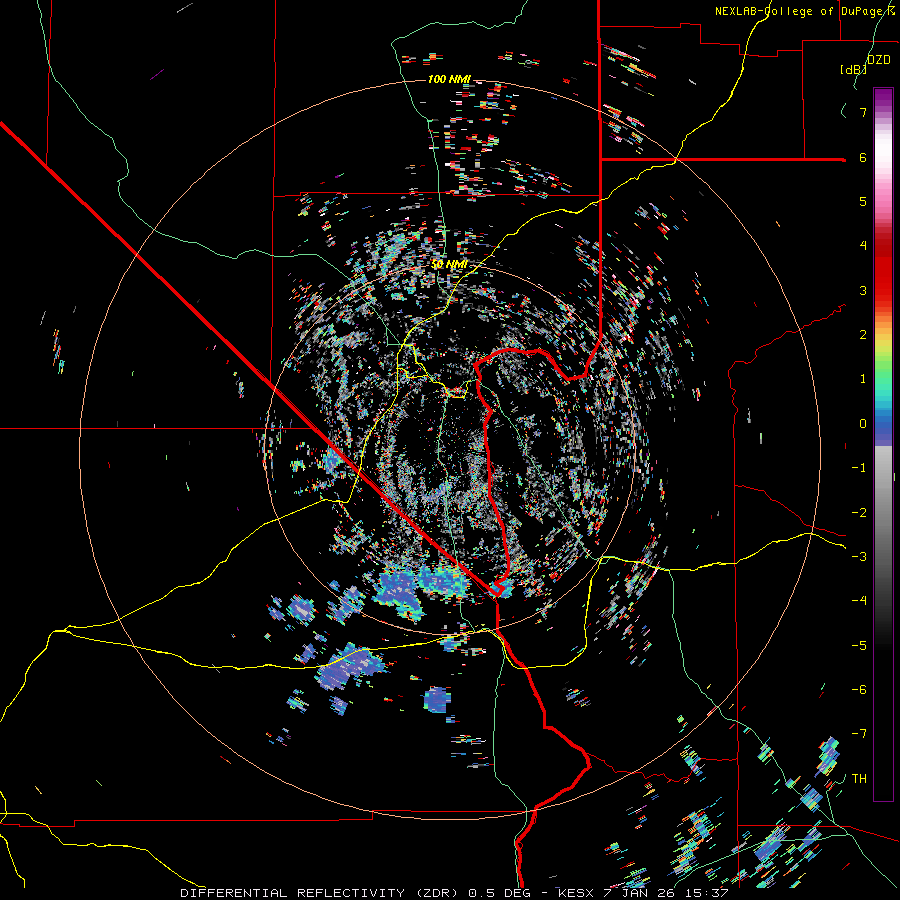900x900 pixels.
Task: Click the "6" value on color scale
Action: coord(863,157)
